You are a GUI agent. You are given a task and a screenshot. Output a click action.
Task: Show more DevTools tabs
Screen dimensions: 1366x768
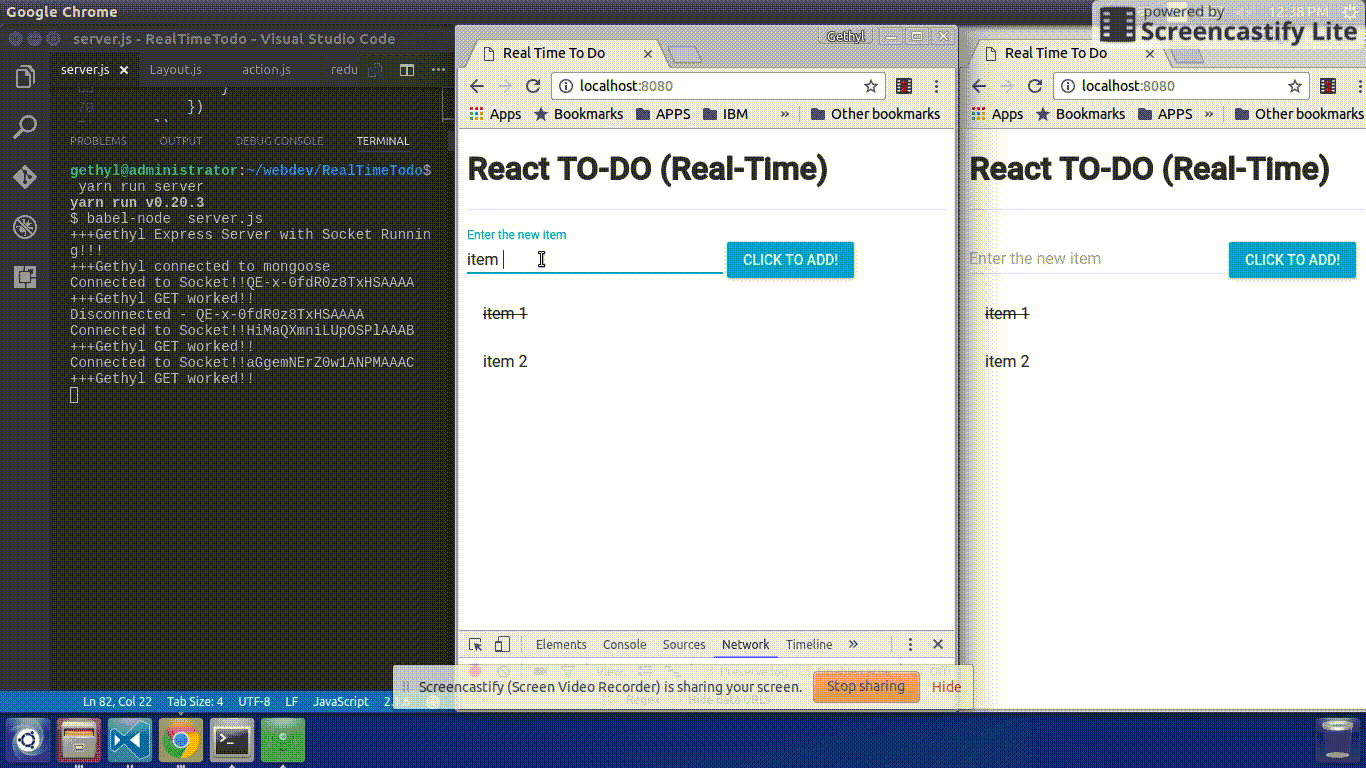[x=853, y=645]
